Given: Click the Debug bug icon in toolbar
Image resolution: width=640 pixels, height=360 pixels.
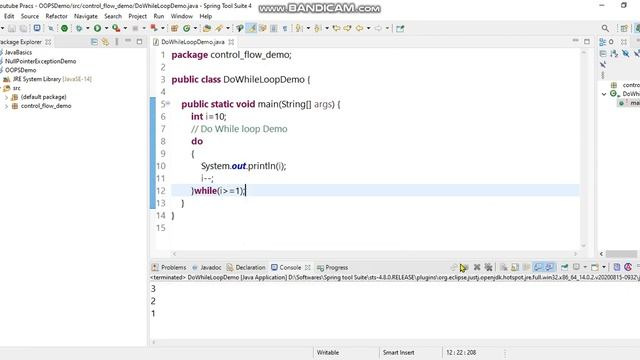Looking at the screenshot, I should click(x=79, y=28).
